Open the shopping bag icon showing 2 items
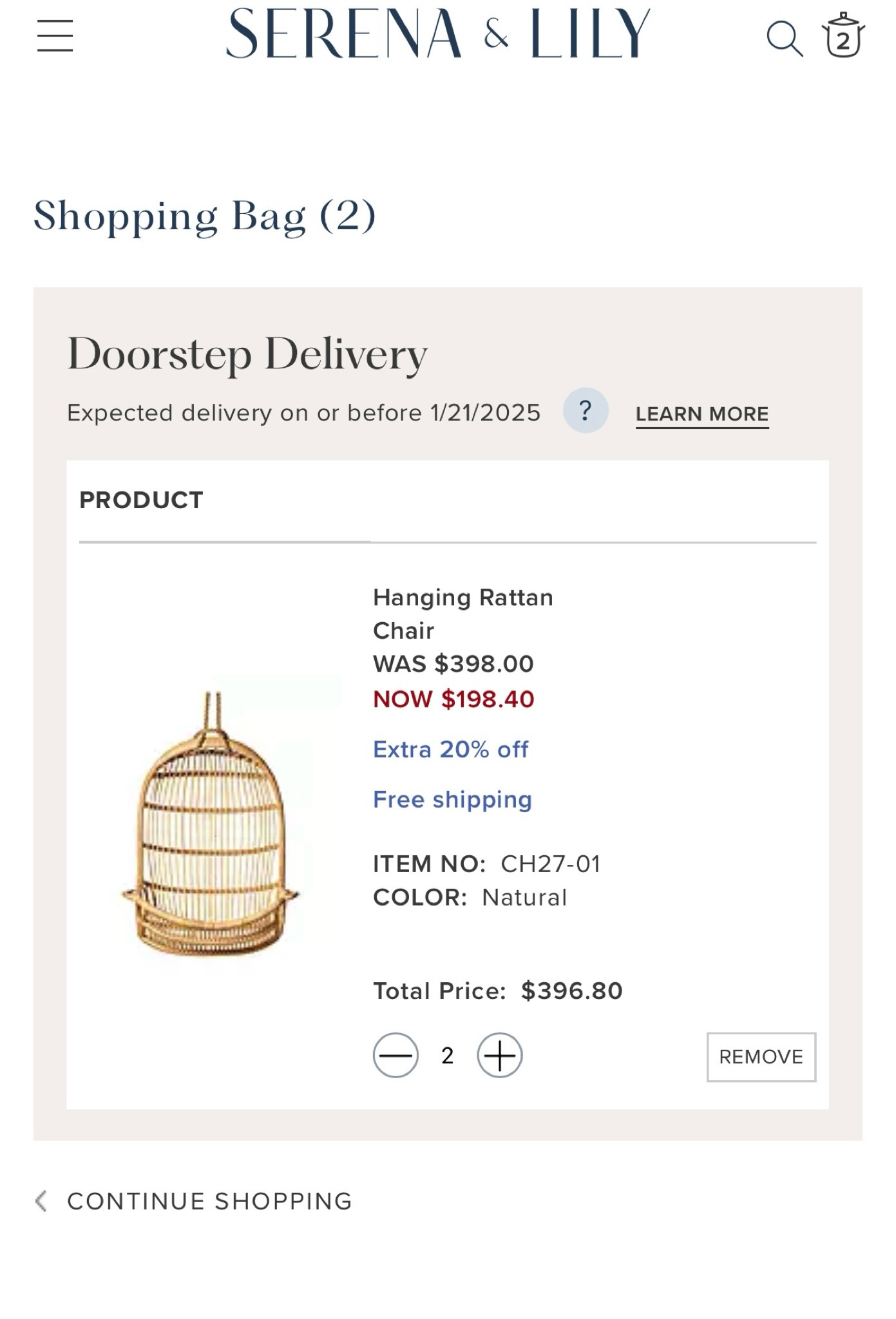 pyautogui.click(x=844, y=35)
